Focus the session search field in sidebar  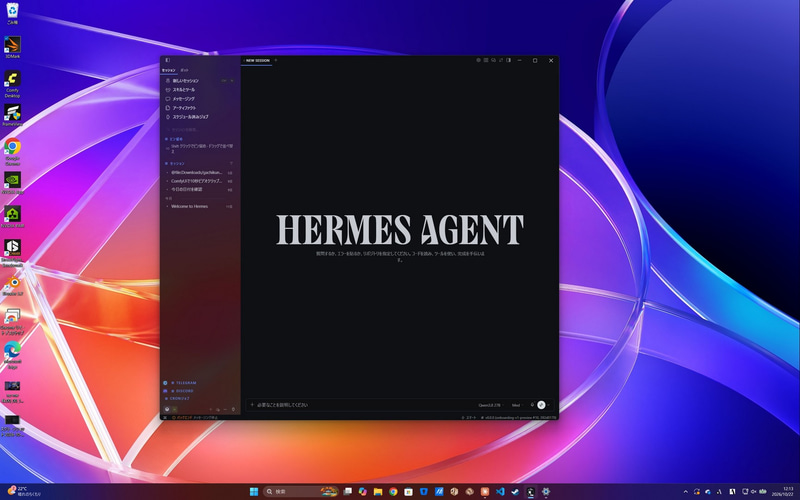point(199,129)
